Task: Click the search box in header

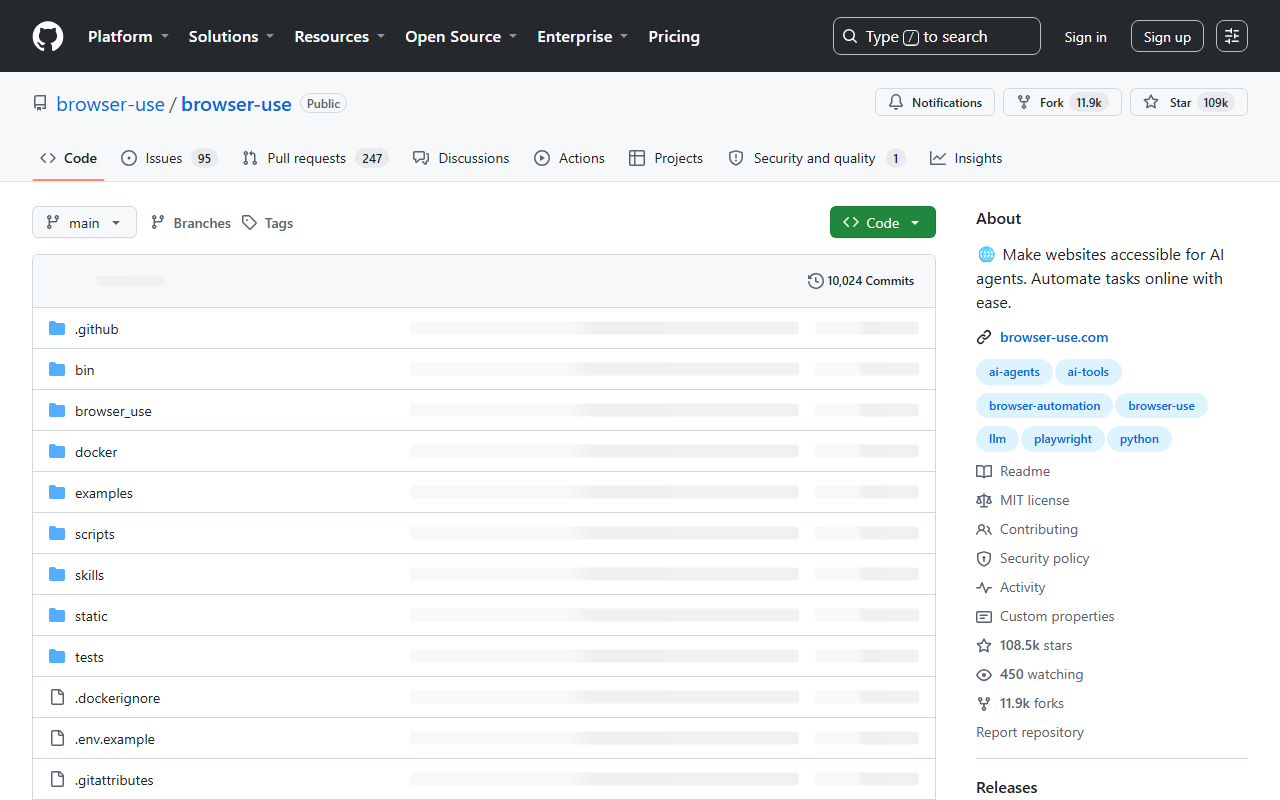Action: click(x=937, y=37)
